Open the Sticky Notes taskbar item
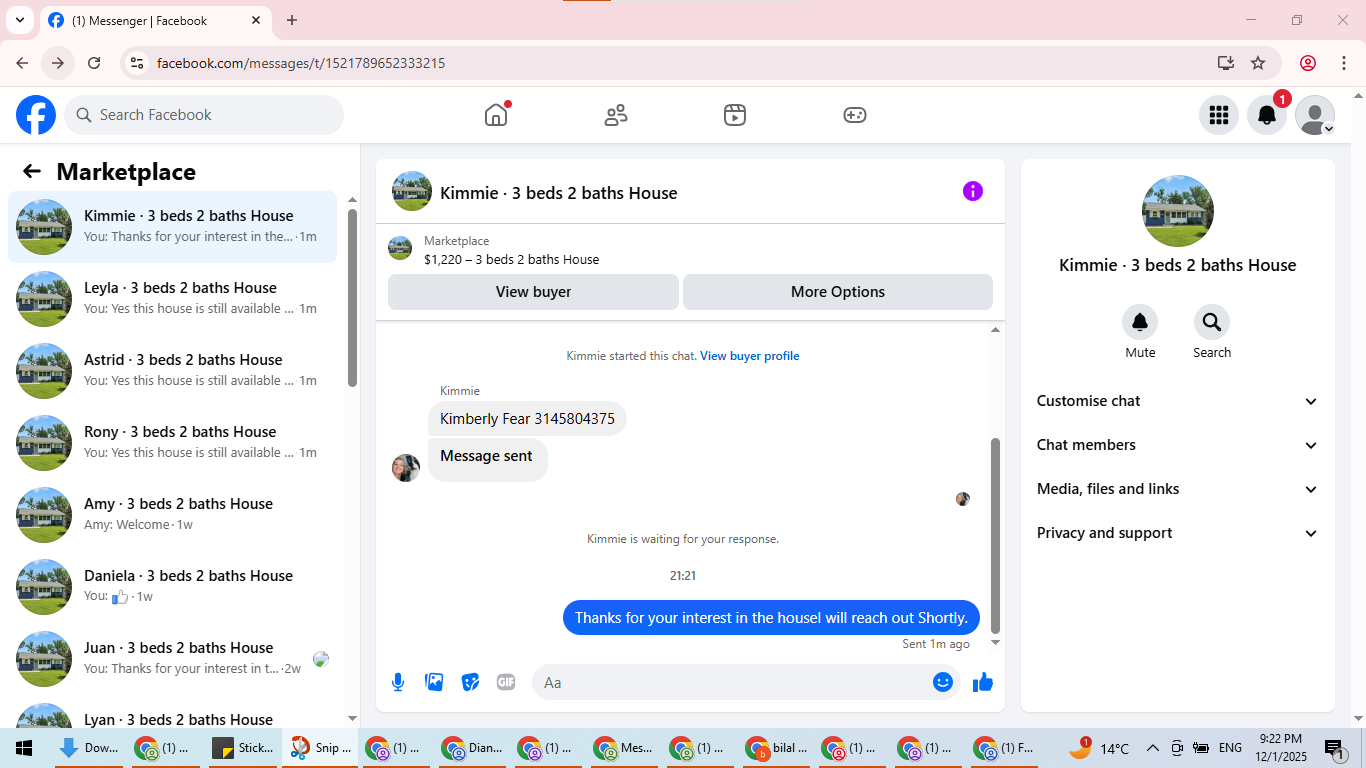 pyautogui.click(x=243, y=748)
